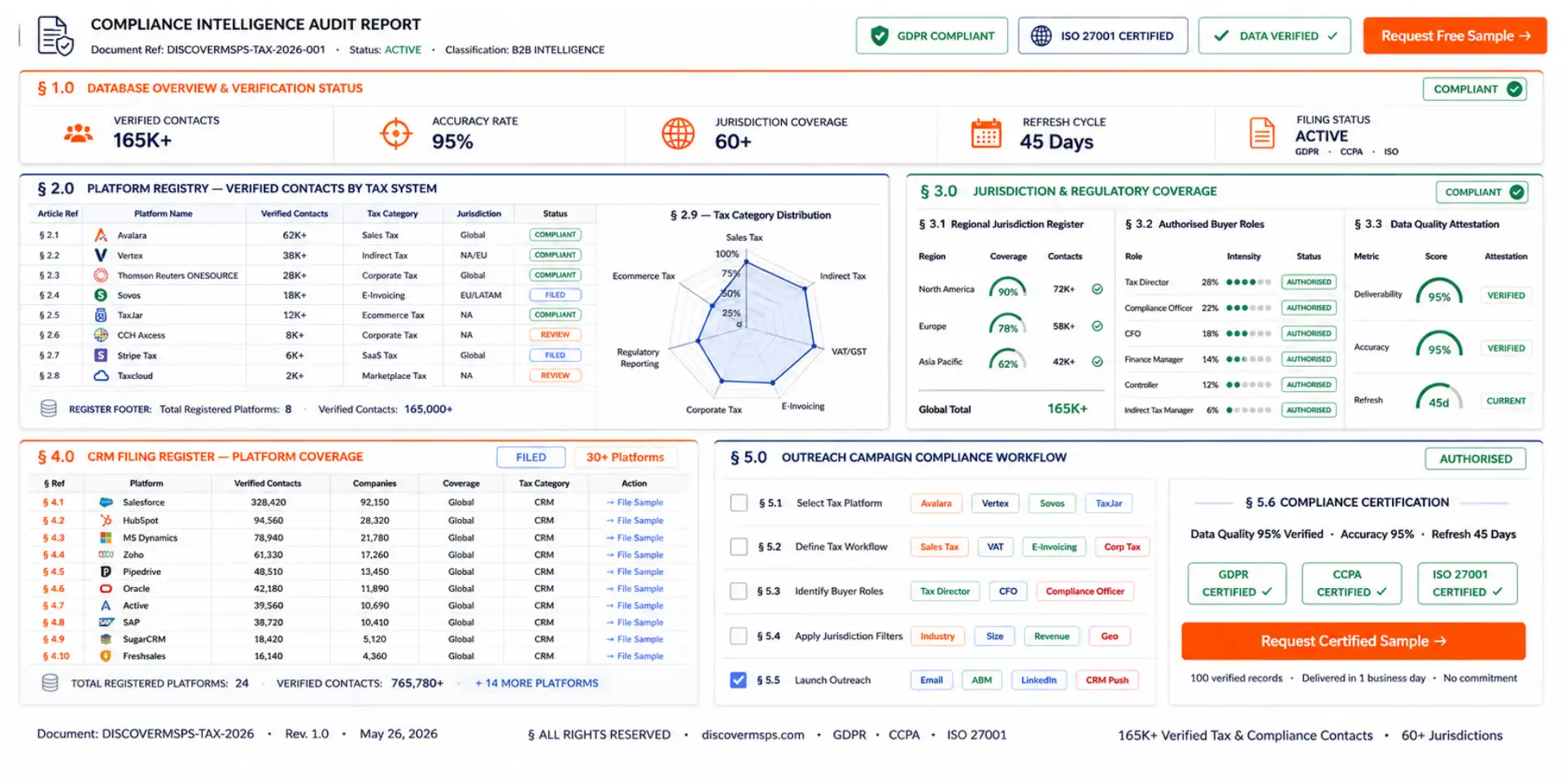Click the GDPR CERTIFIED badge

coord(1237,583)
